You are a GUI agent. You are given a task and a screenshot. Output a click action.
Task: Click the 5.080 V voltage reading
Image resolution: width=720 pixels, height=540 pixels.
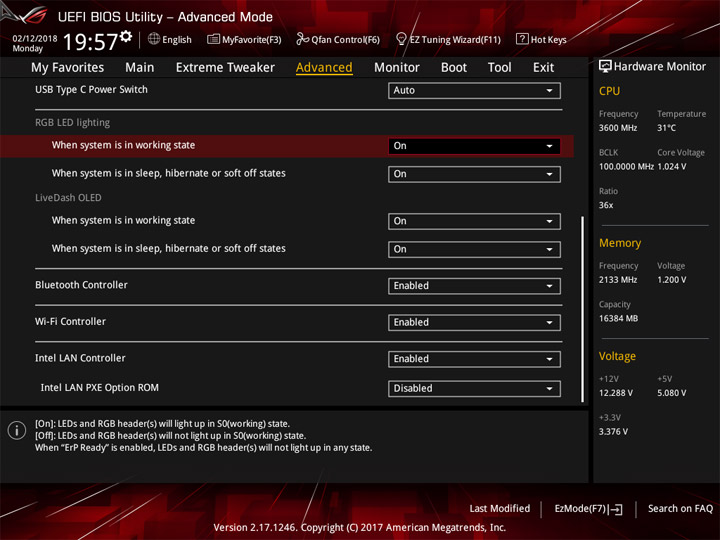(672, 393)
